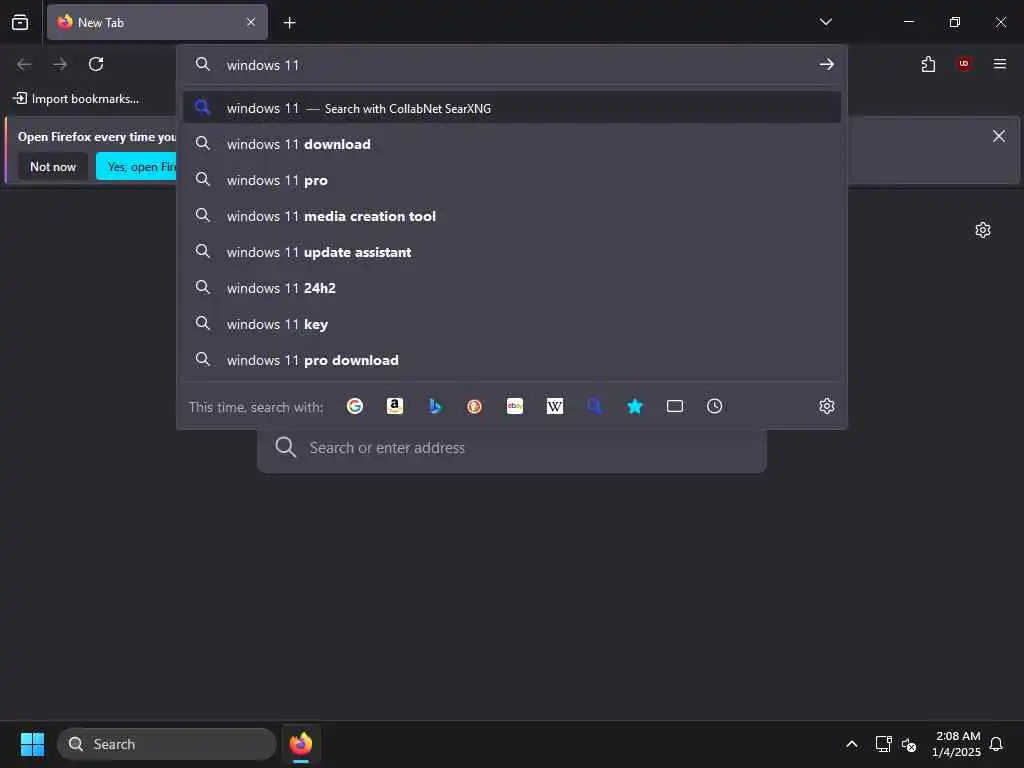This screenshot has width=1024, height=768.
Task: Show hidden system tray icons
Action: click(852, 744)
